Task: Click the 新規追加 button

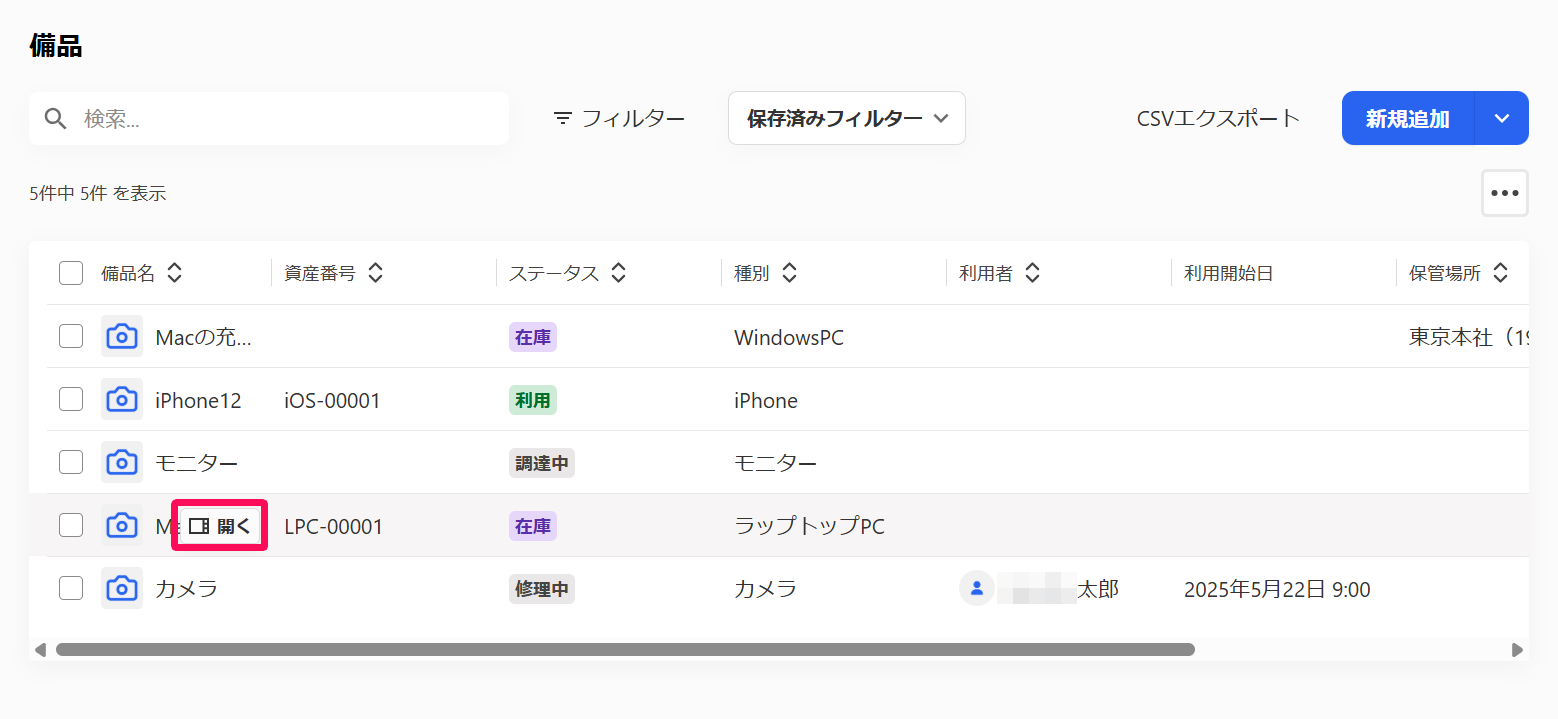Action: (1408, 118)
